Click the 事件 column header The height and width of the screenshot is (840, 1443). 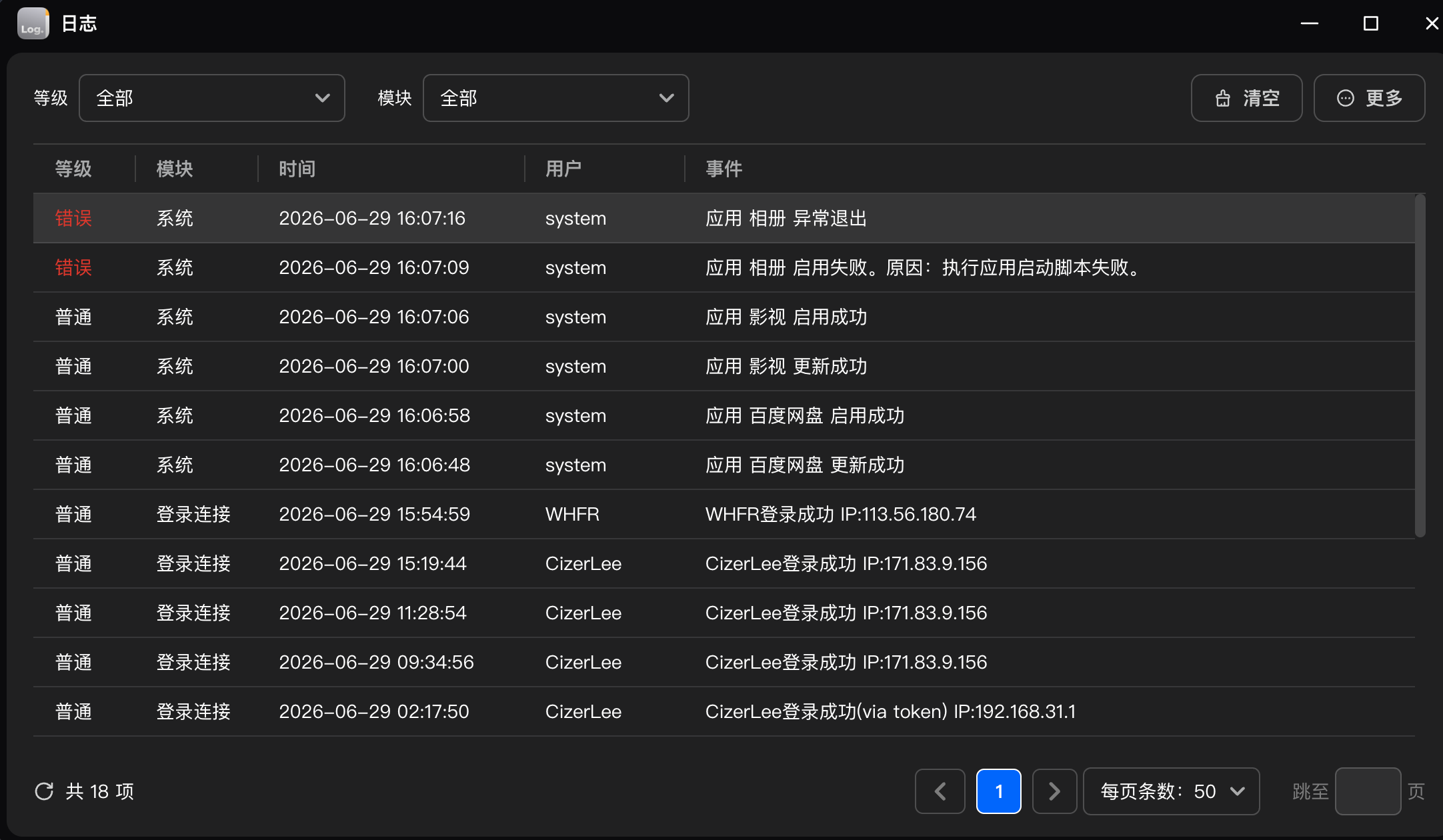(x=724, y=169)
